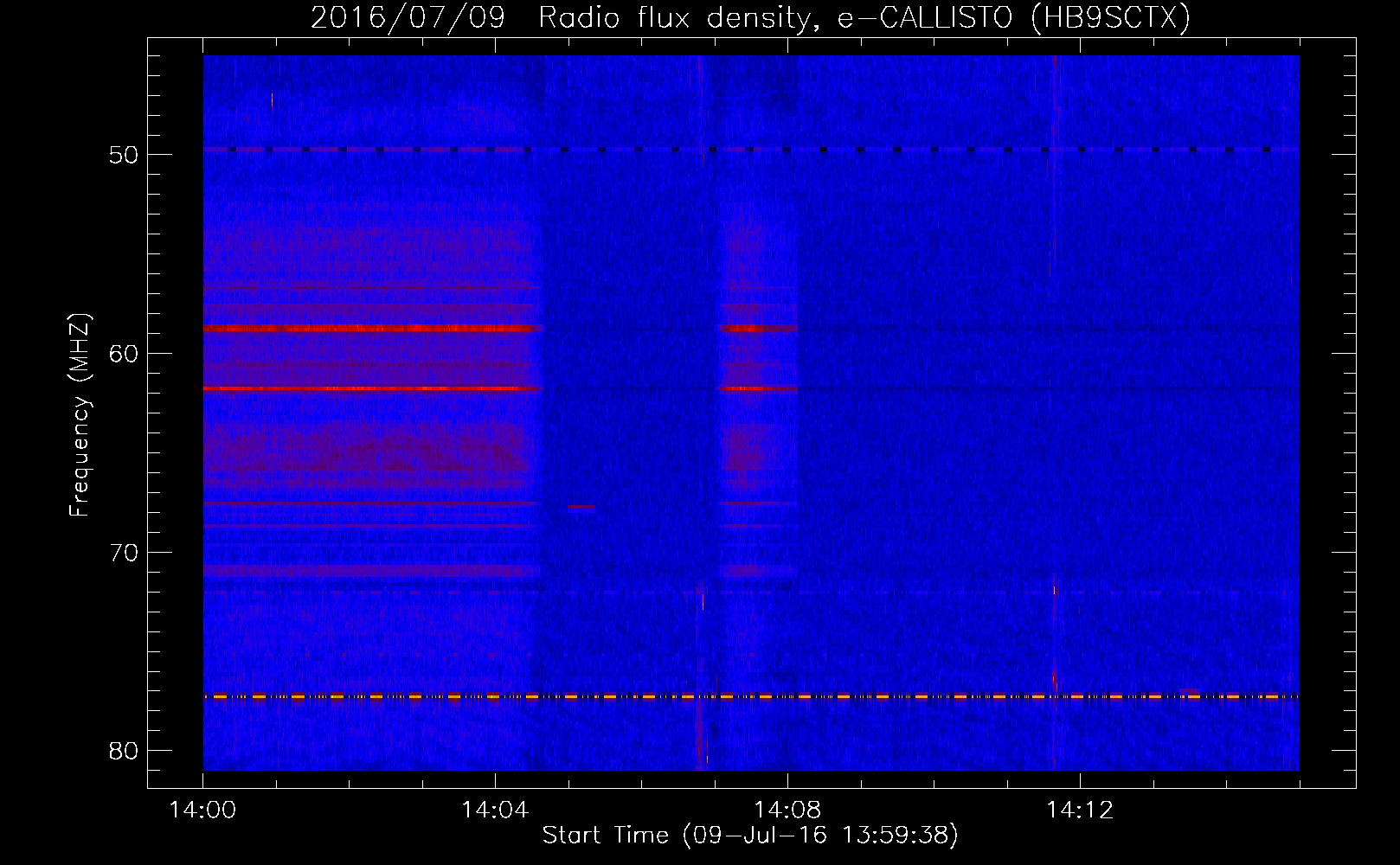Click the 14:08 time tick label
Image resolution: width=1400 pixels, height=865 pixels.
point(787,811)
